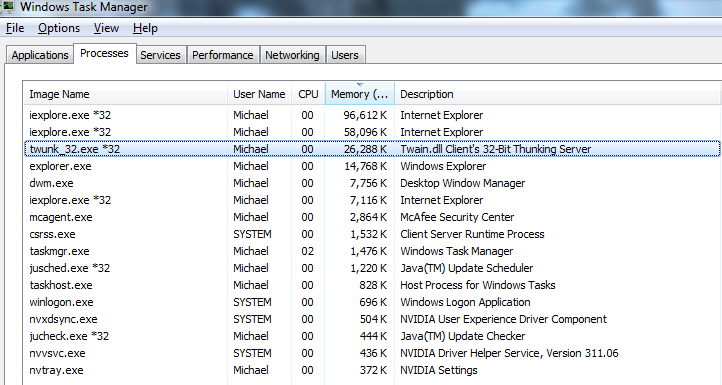Select the jusched.exe *32 process
This screenshot has height=385, width=722.
[372, 268]
